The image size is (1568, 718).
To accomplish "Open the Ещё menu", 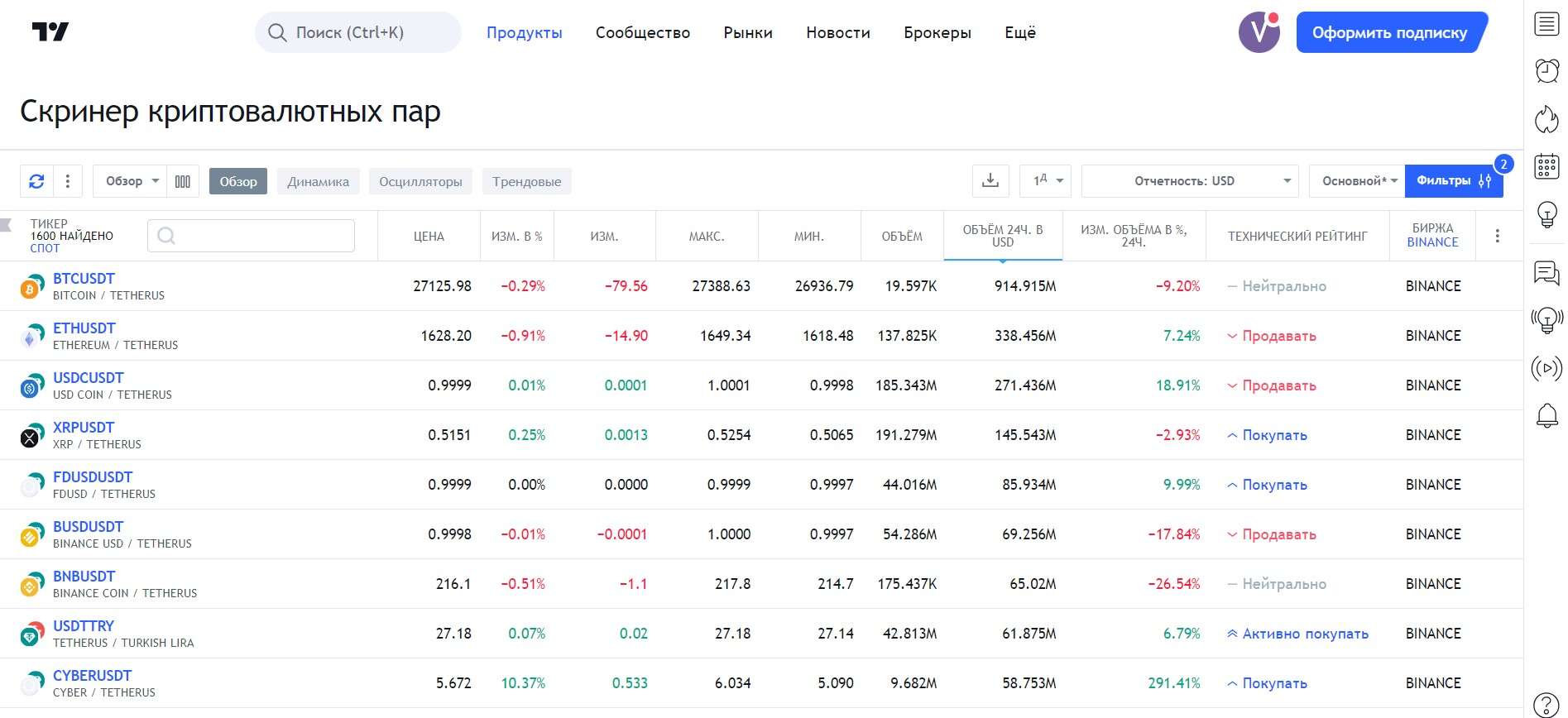I will [1020, 32].
